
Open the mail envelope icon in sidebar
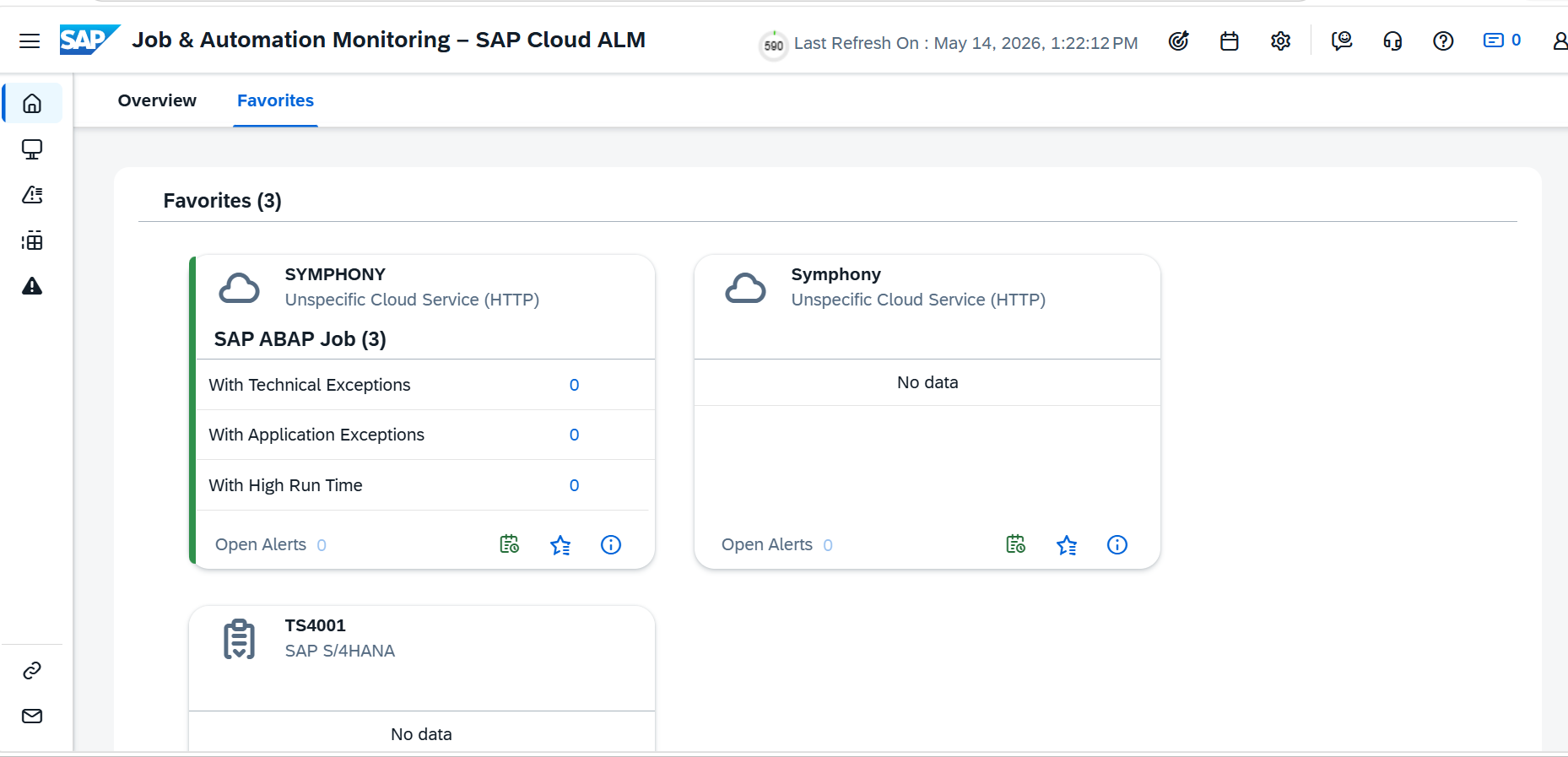pyautogui.click(x=32, y=716)
